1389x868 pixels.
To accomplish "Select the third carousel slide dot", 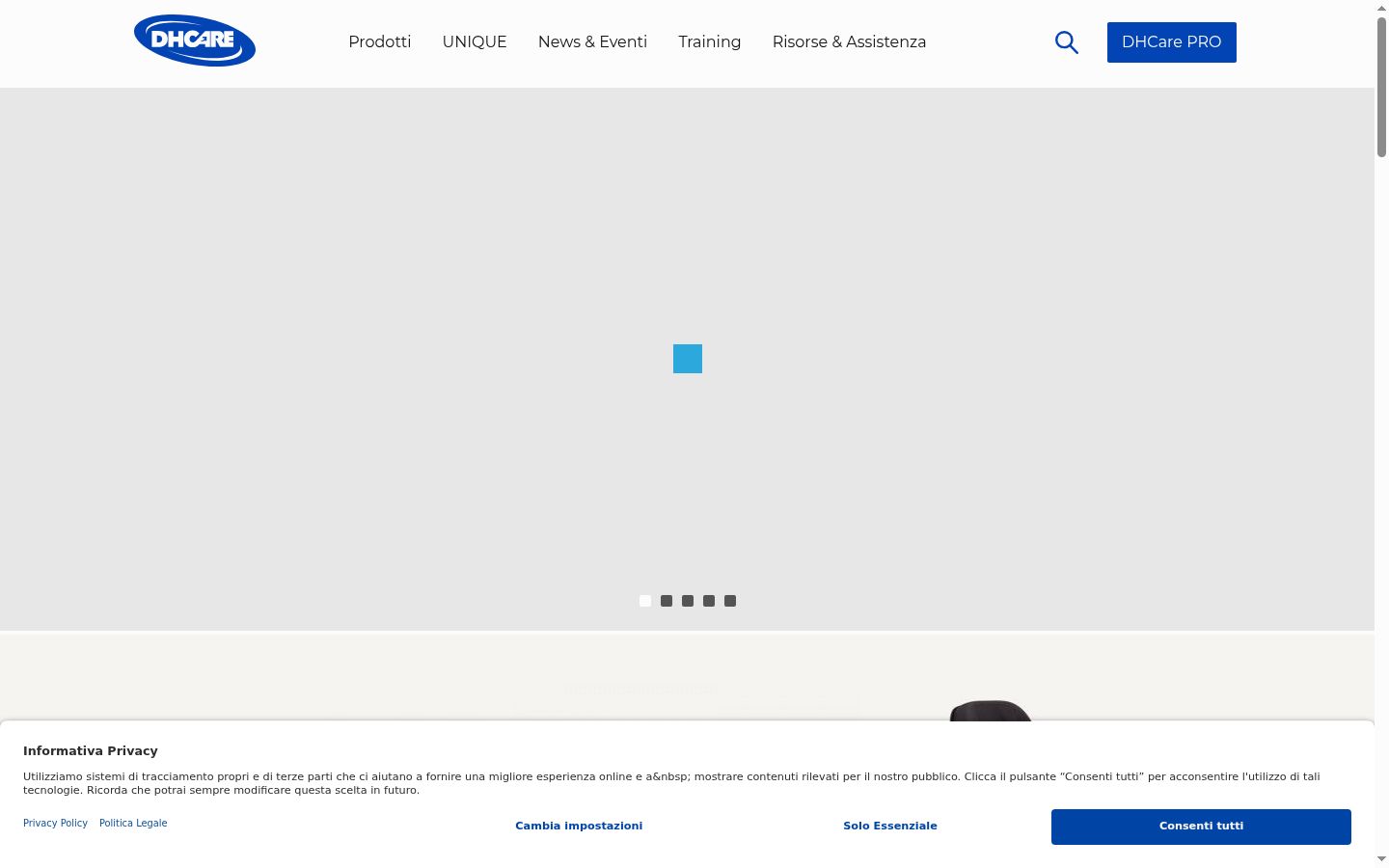I will pos(688,601).
